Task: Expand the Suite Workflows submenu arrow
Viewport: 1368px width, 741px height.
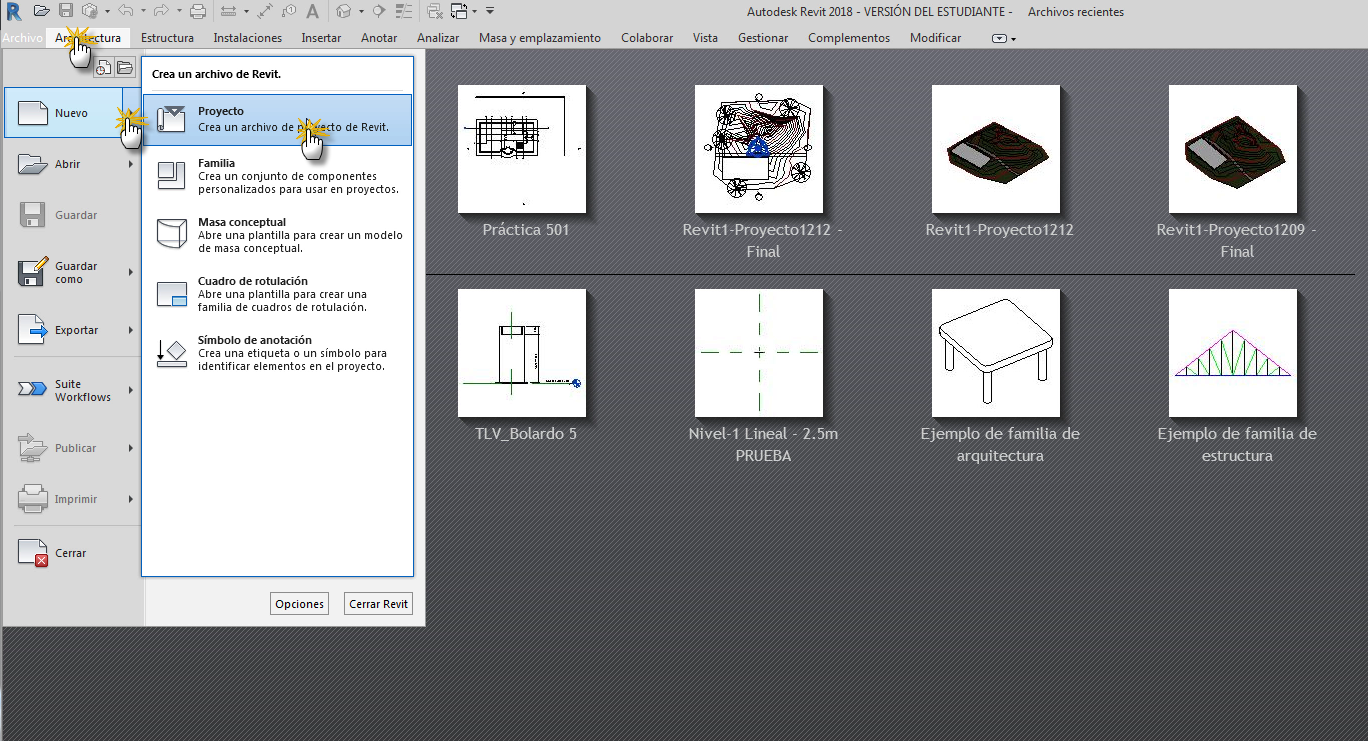Action: click(x=131, y=390)
